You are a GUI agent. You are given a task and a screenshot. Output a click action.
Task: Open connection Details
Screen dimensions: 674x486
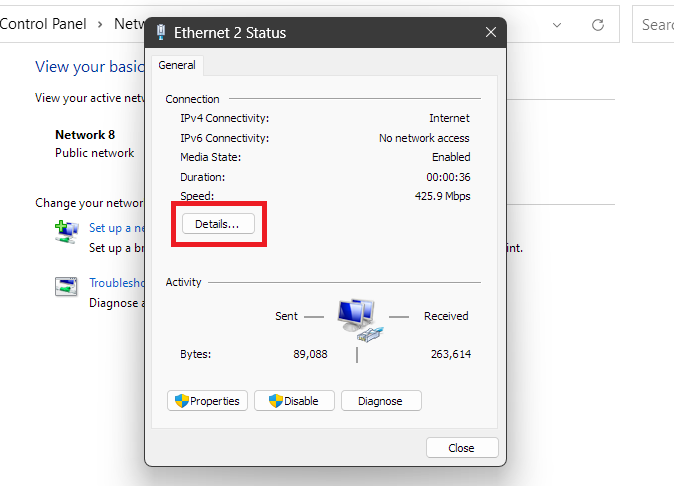[217, 224]
